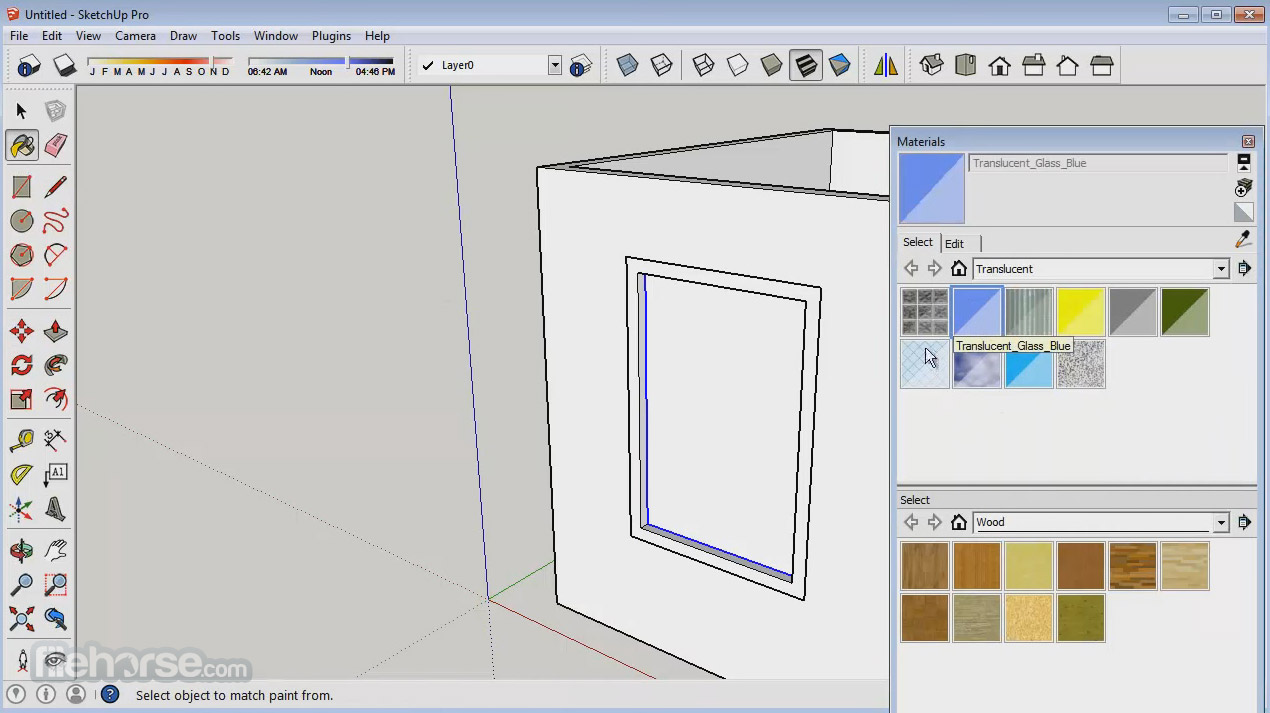Open the Plugins menu

point(331,36)
